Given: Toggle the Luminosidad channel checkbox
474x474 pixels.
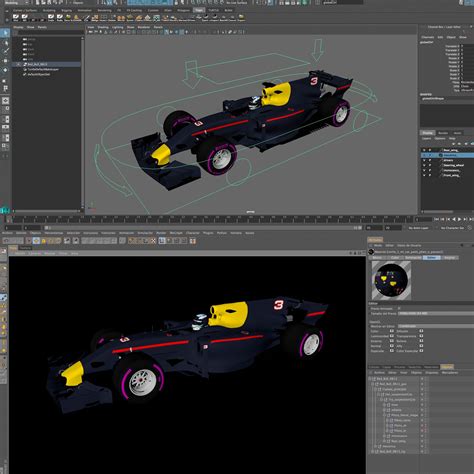Looking at the screenshot, I should (x=392, y=336).
